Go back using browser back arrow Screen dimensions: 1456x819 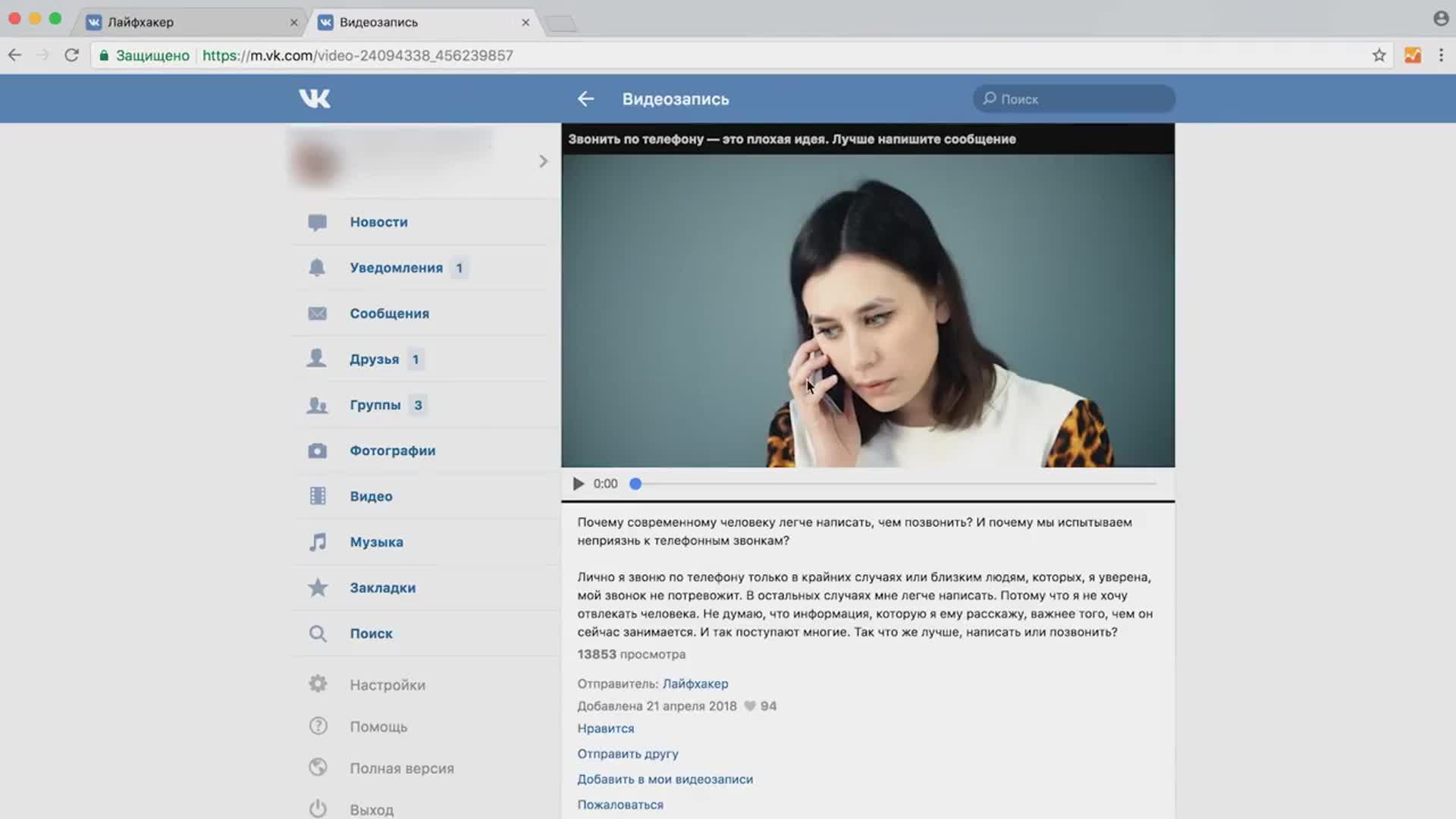point(14,55)
